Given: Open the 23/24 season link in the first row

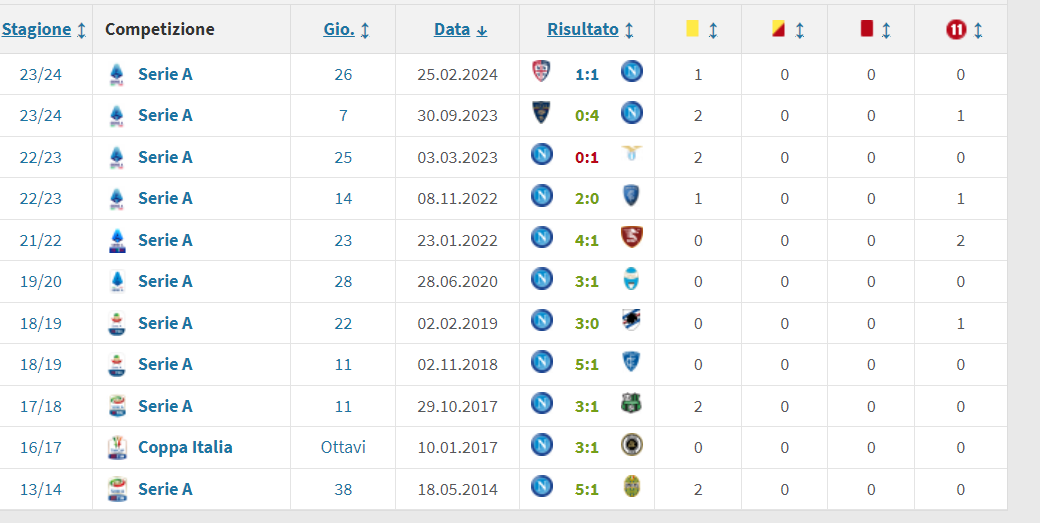Looking at the screenshot, I should pyautogui.click(x=40, y=74).
